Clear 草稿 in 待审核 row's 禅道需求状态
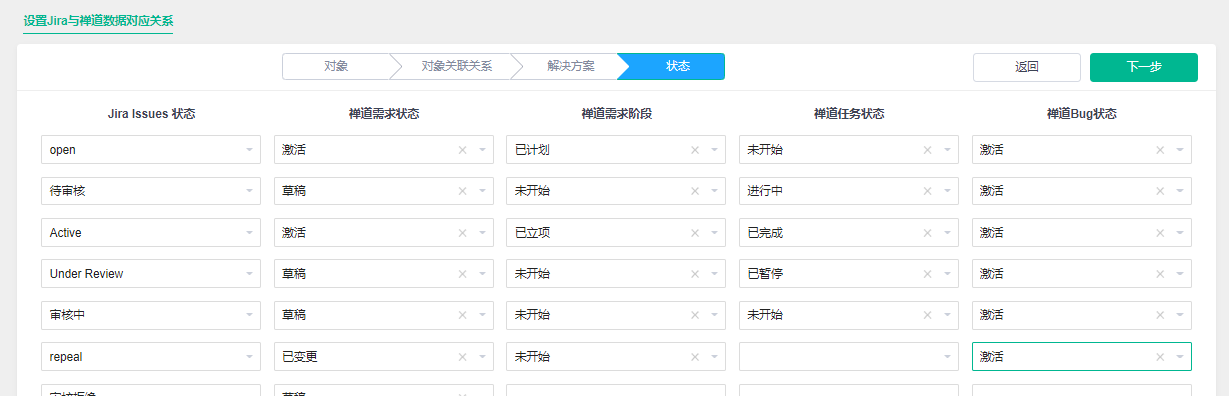 (x=462, y=191)
